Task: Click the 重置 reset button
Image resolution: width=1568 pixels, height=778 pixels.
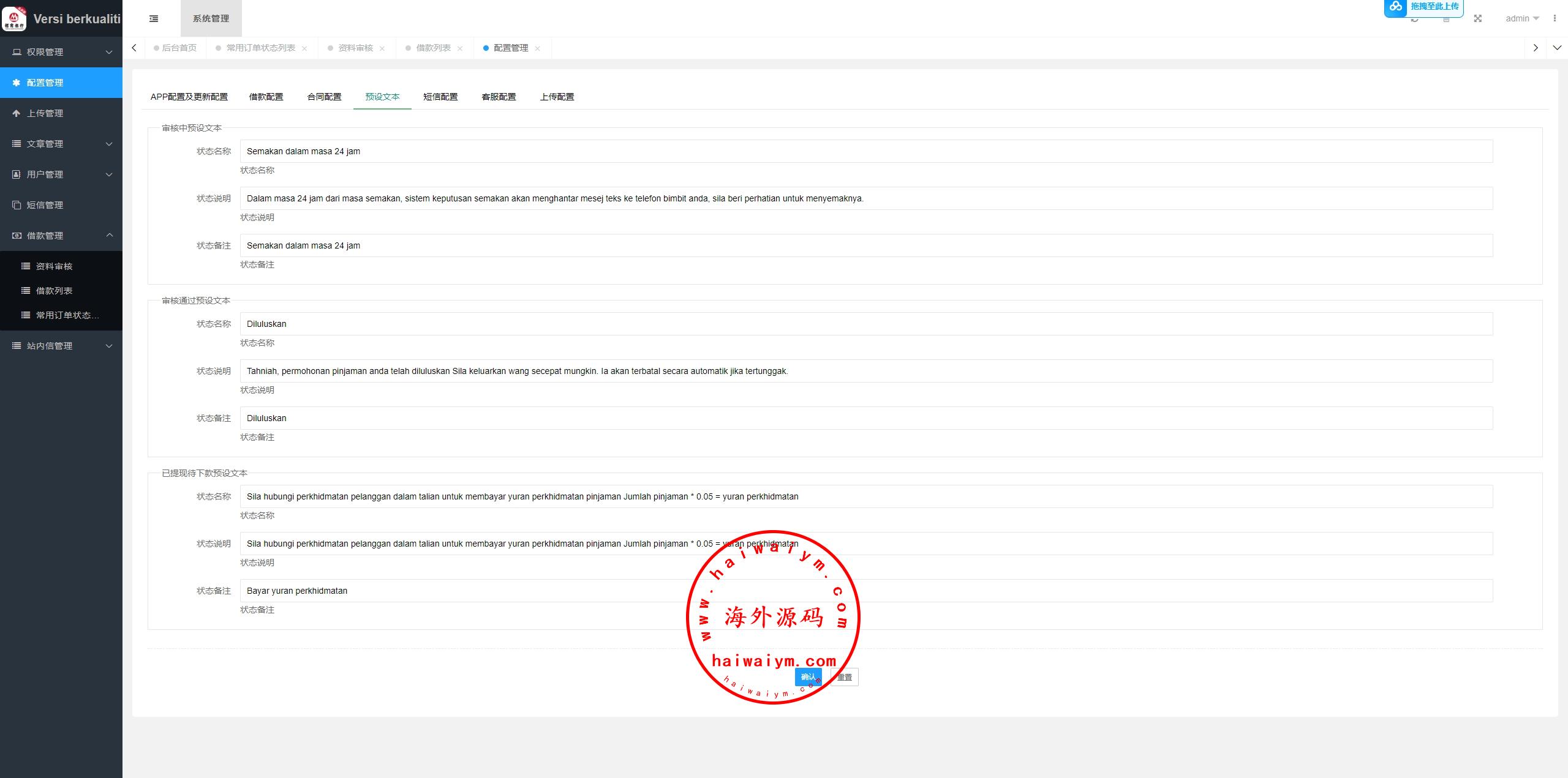Action: click(x=845, y=677)
